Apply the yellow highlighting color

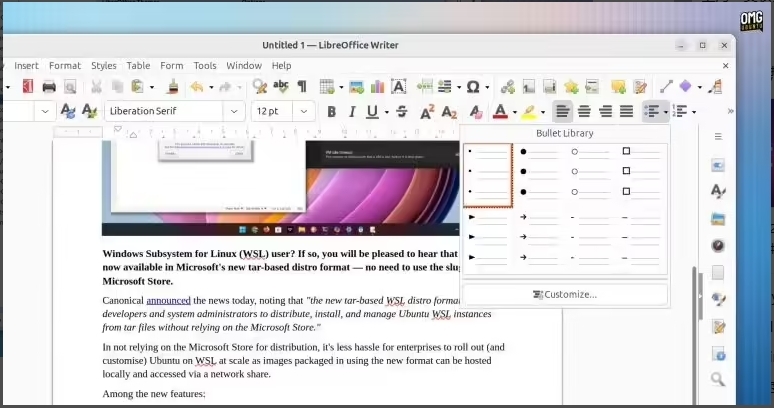529,112
